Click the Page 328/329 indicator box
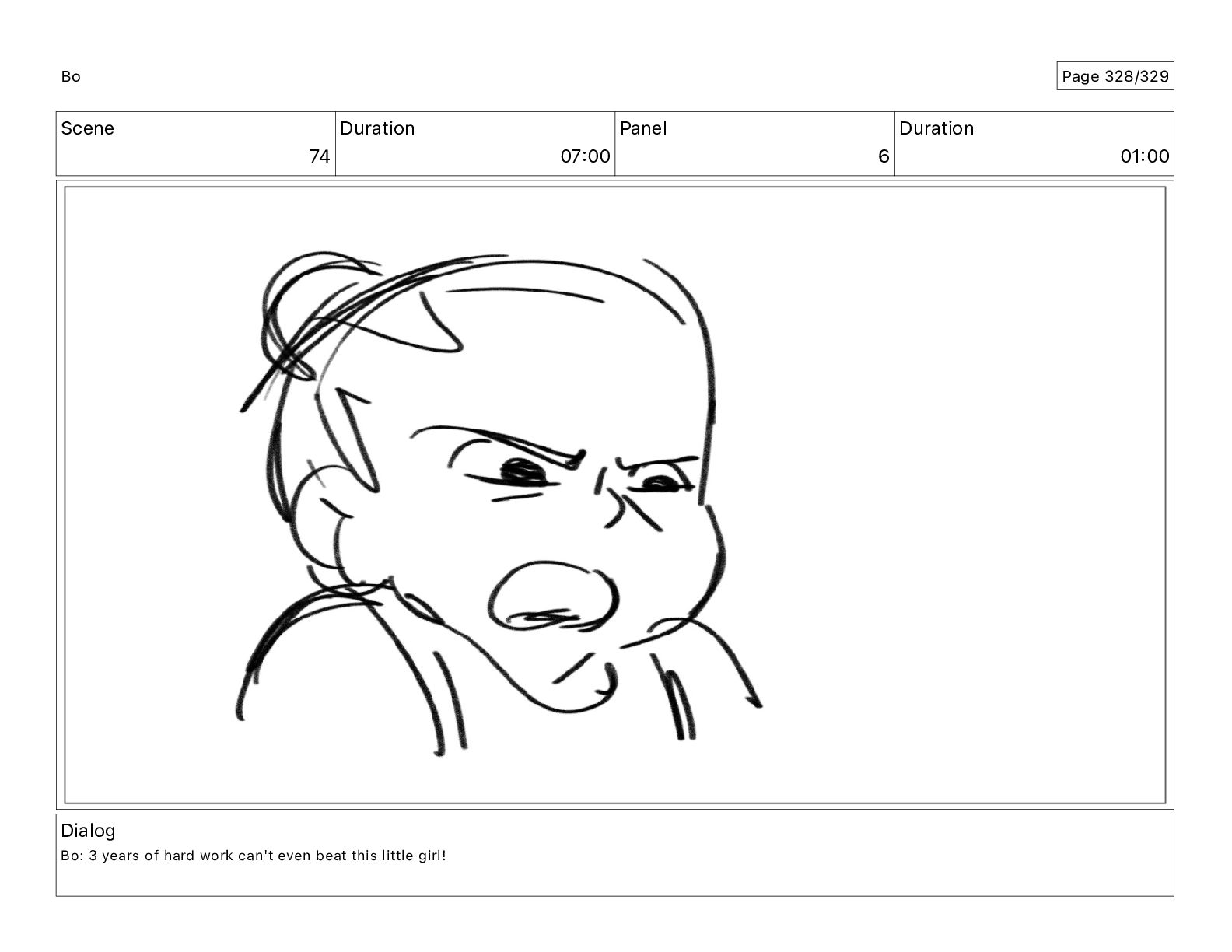Screen dimensions: 1232x952 [x=1115, y=76]
